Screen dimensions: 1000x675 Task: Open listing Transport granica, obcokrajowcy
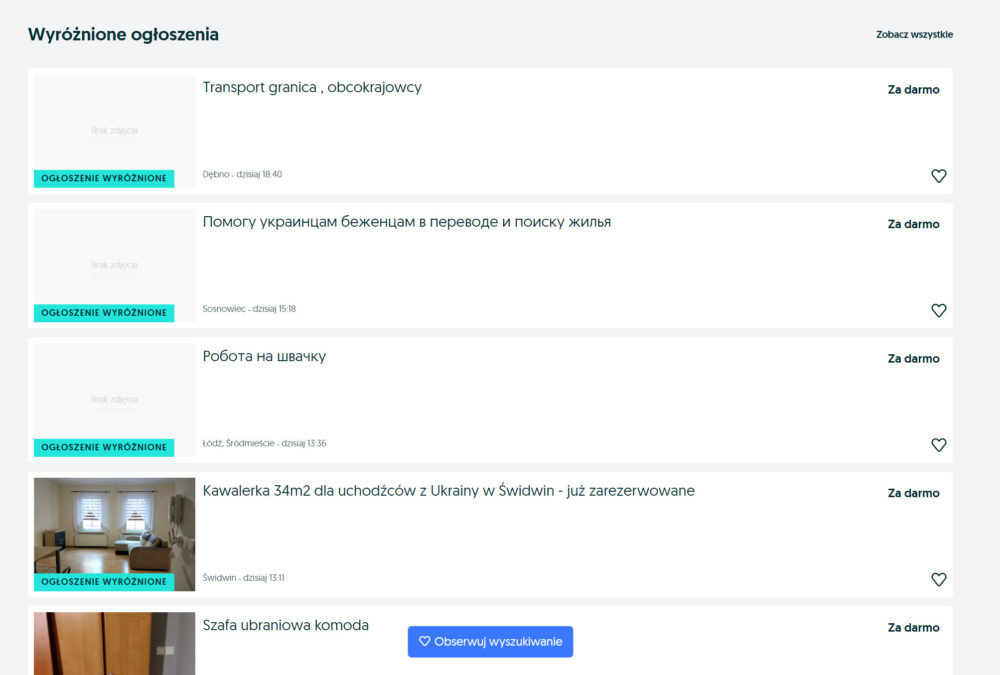tap(312, 87)
